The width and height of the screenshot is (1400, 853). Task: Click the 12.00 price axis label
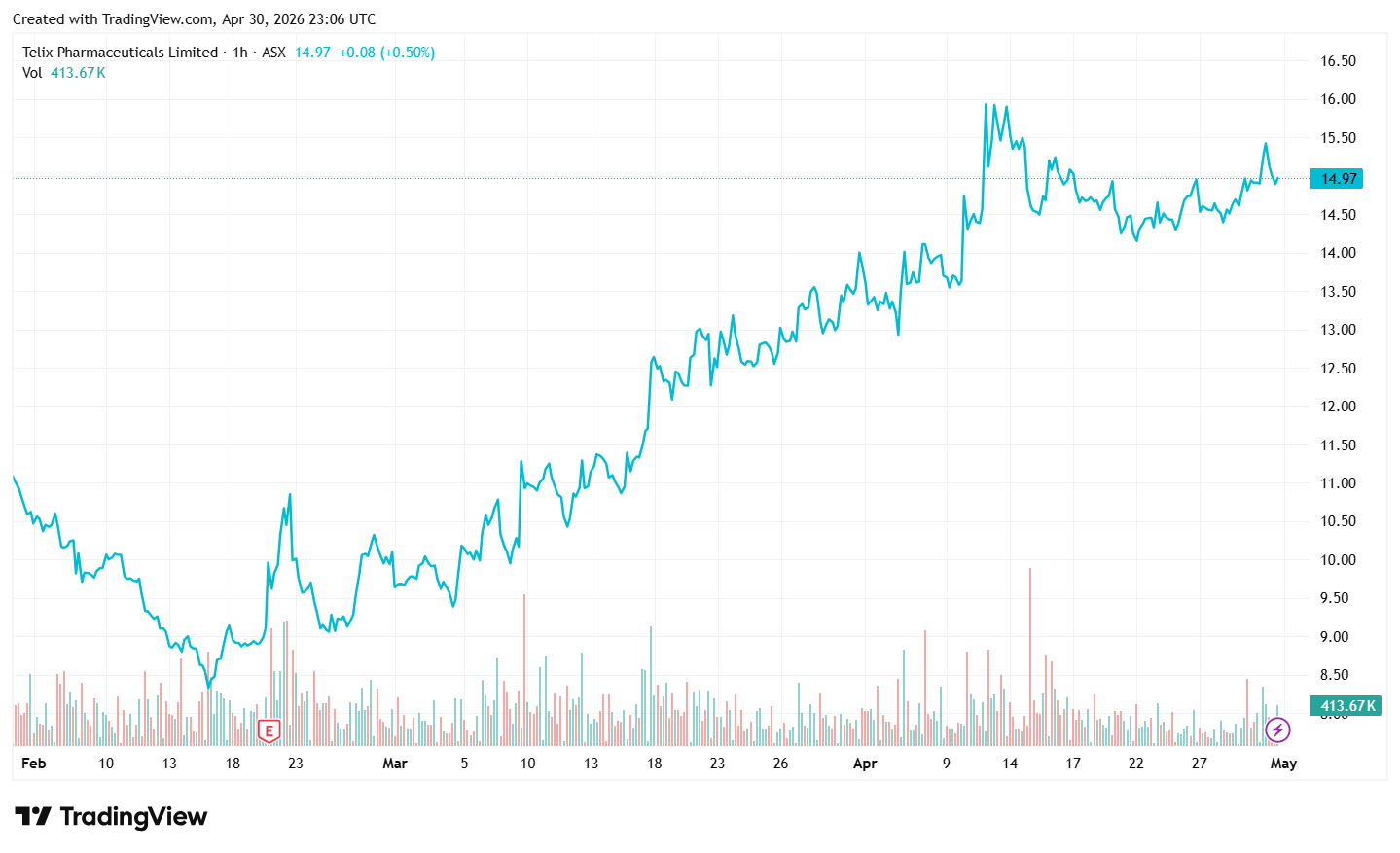click(x=1338, y=407)
